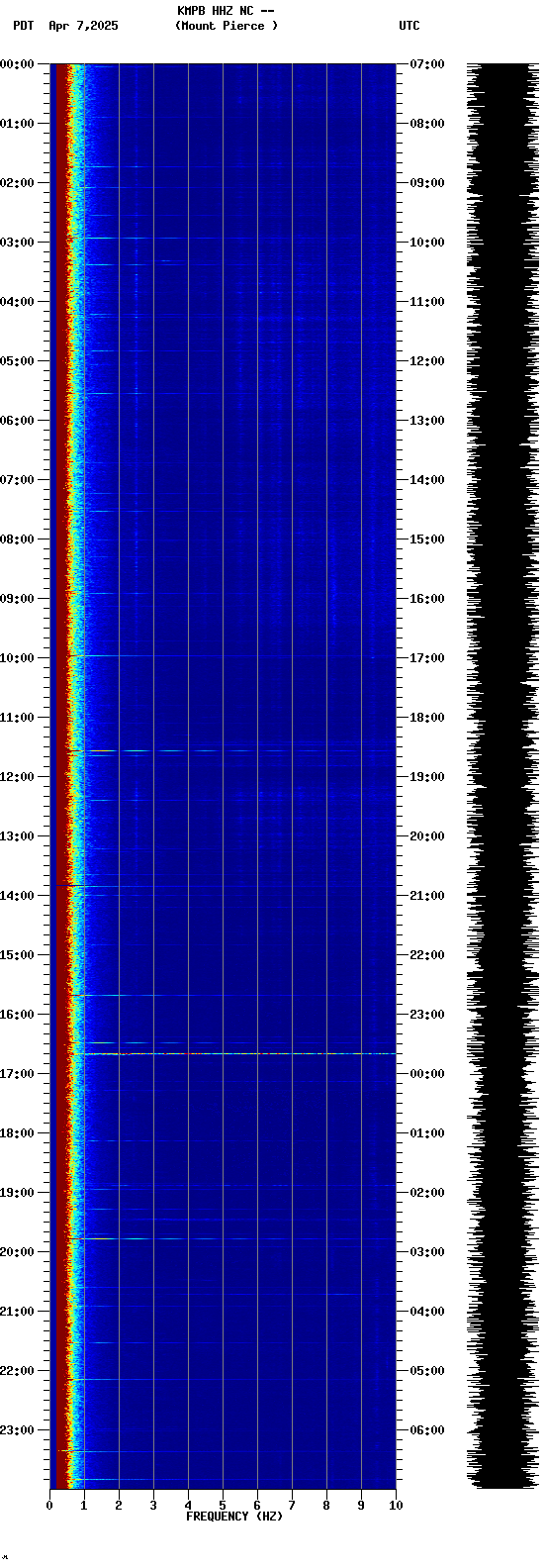The width and height of the screenshot is (546, 1568).
Task: Click the 03:00 UTC time label
Action: tap(427, 1252)
